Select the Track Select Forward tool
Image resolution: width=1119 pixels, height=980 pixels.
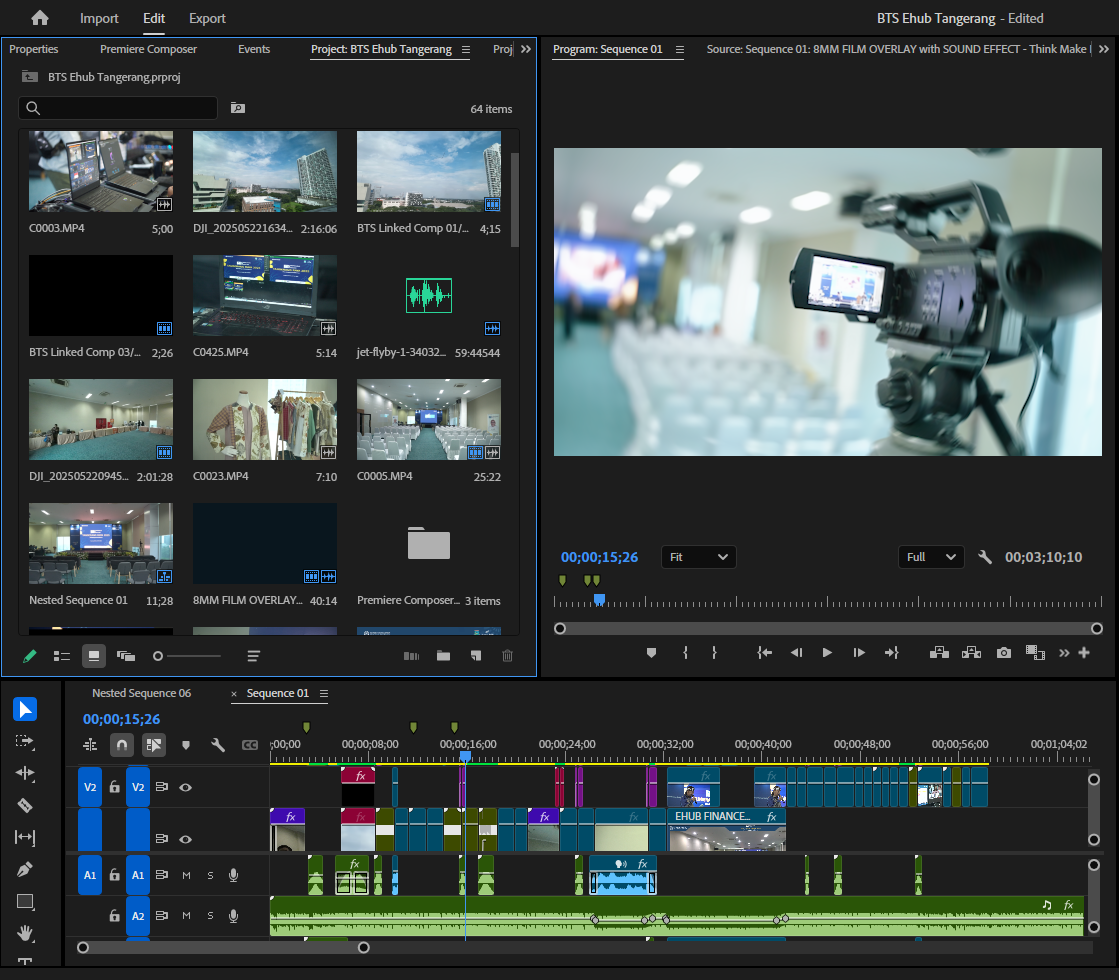click(x=25, y=741)
